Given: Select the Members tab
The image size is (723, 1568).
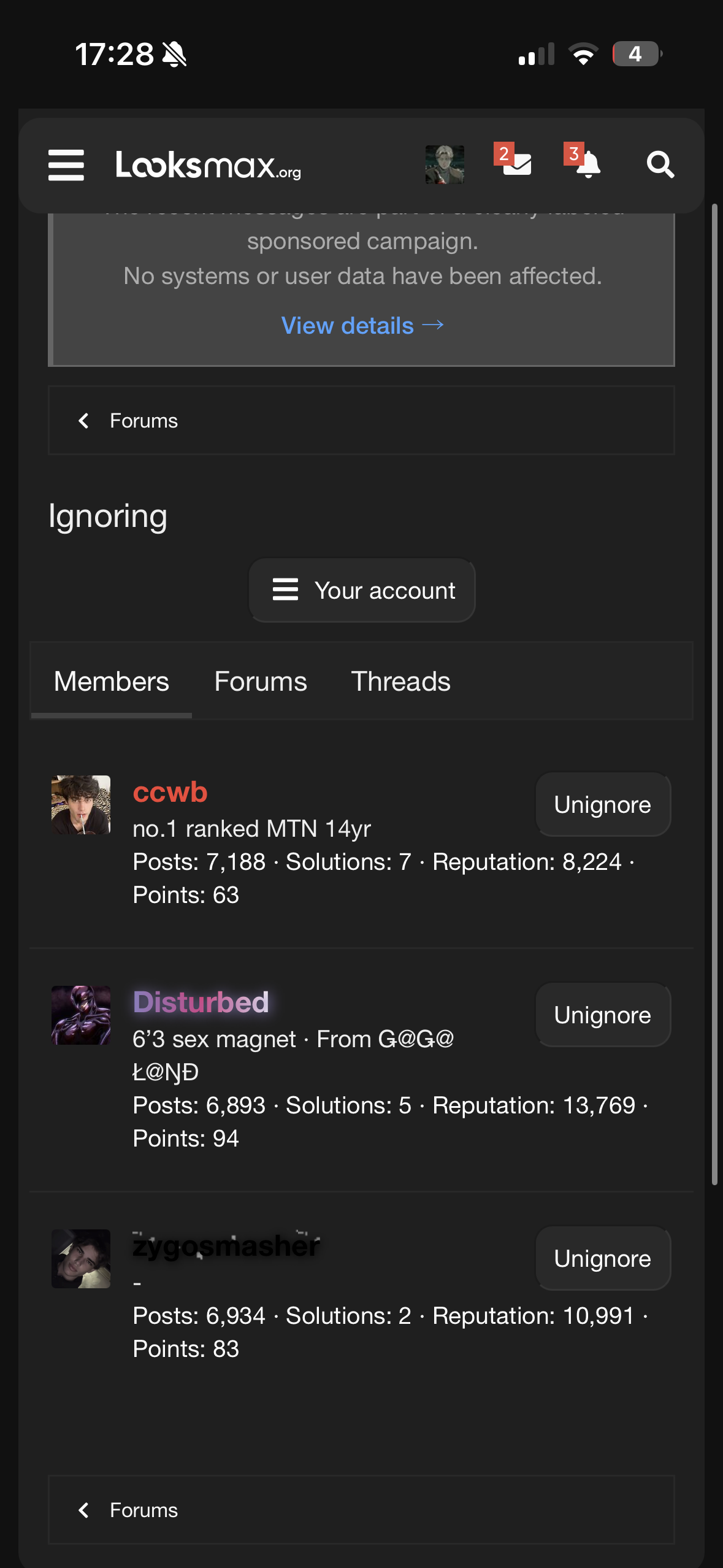Looking at the screenshot, I should point(111,682).
